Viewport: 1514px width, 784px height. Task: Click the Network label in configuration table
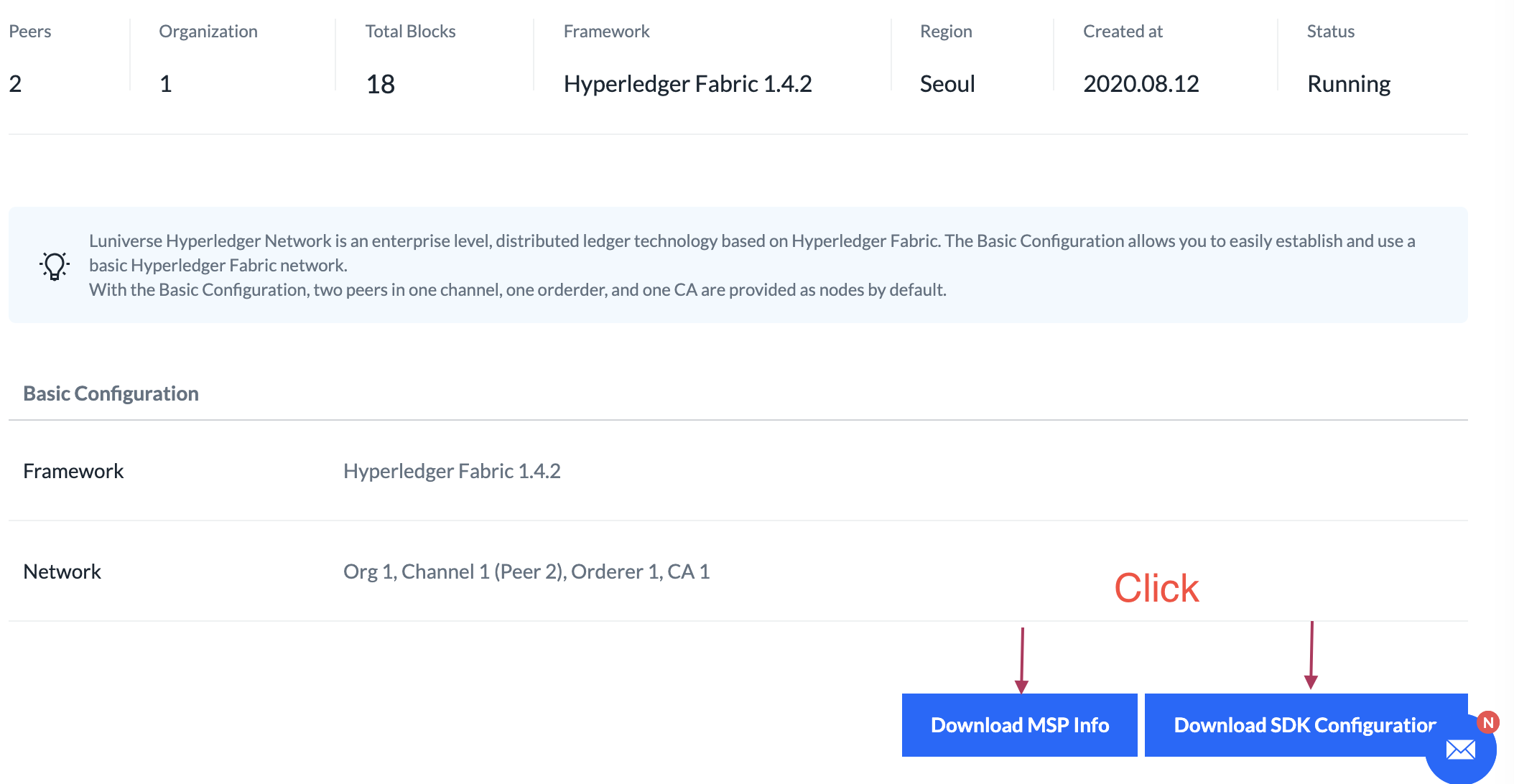click(x=62, y=571)
